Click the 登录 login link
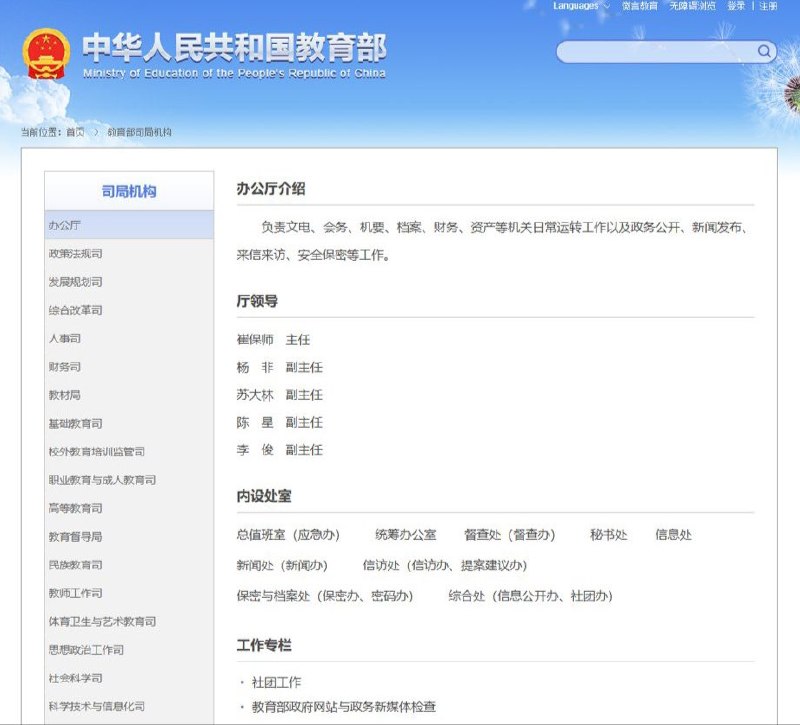 click(736, 6)
